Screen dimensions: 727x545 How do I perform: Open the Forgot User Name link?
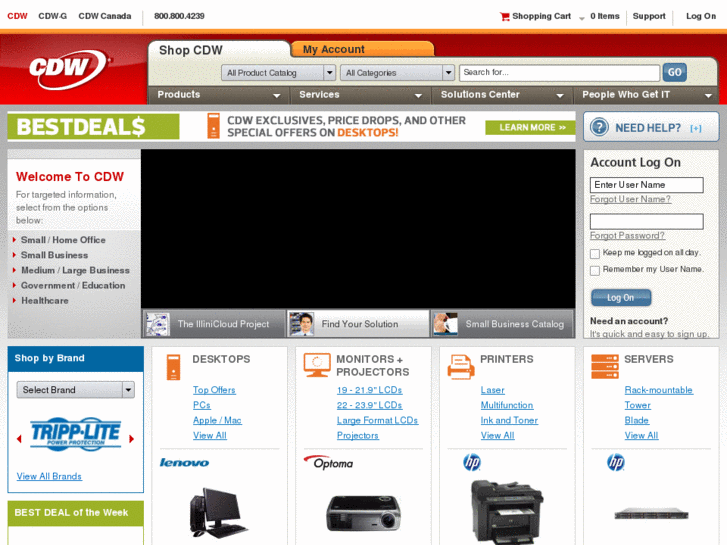pos(630,199)
